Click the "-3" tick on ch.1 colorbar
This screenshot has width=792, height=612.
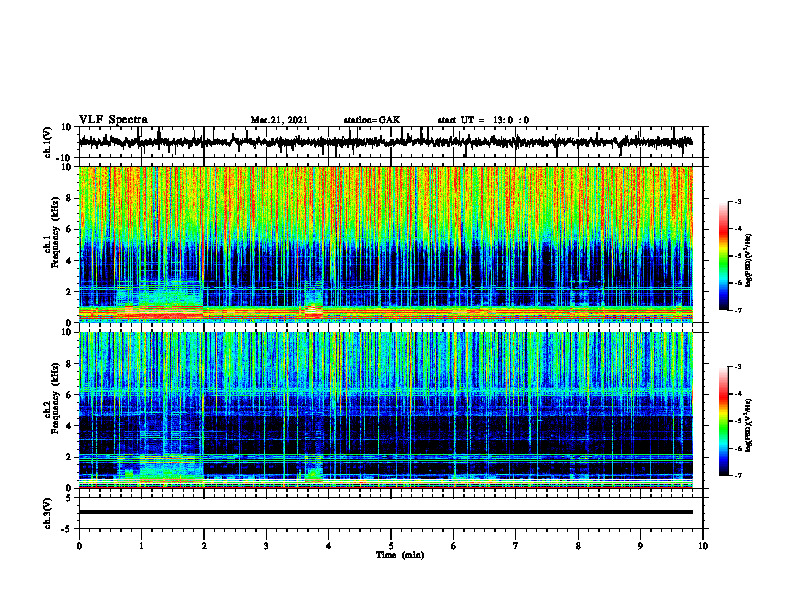point(737,201)
